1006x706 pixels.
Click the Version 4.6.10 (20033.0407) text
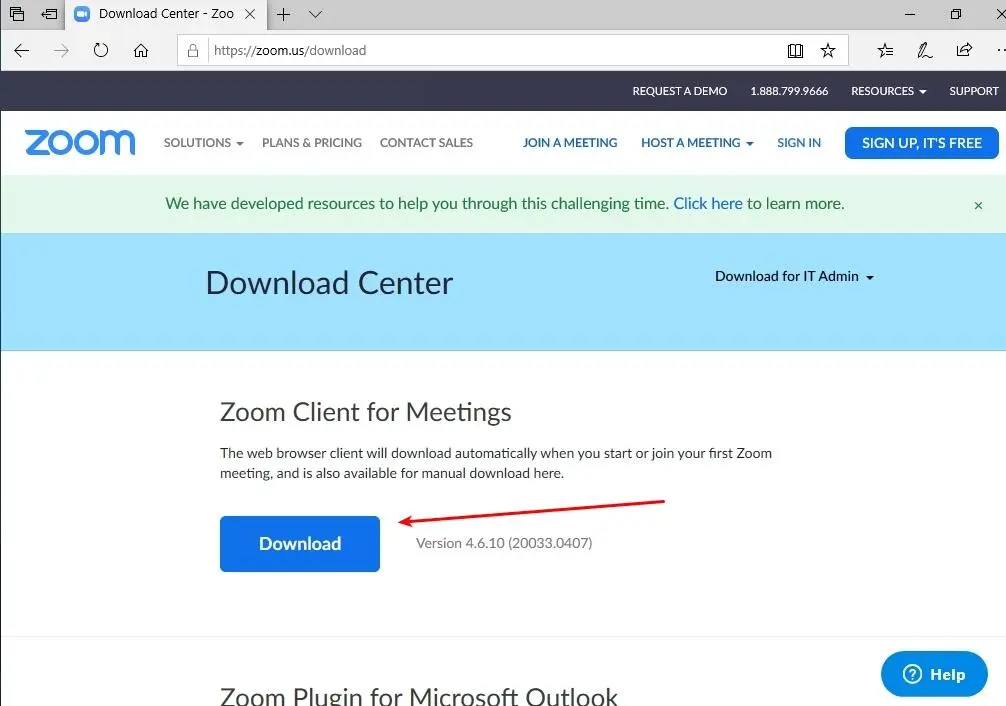click(504, 543)
